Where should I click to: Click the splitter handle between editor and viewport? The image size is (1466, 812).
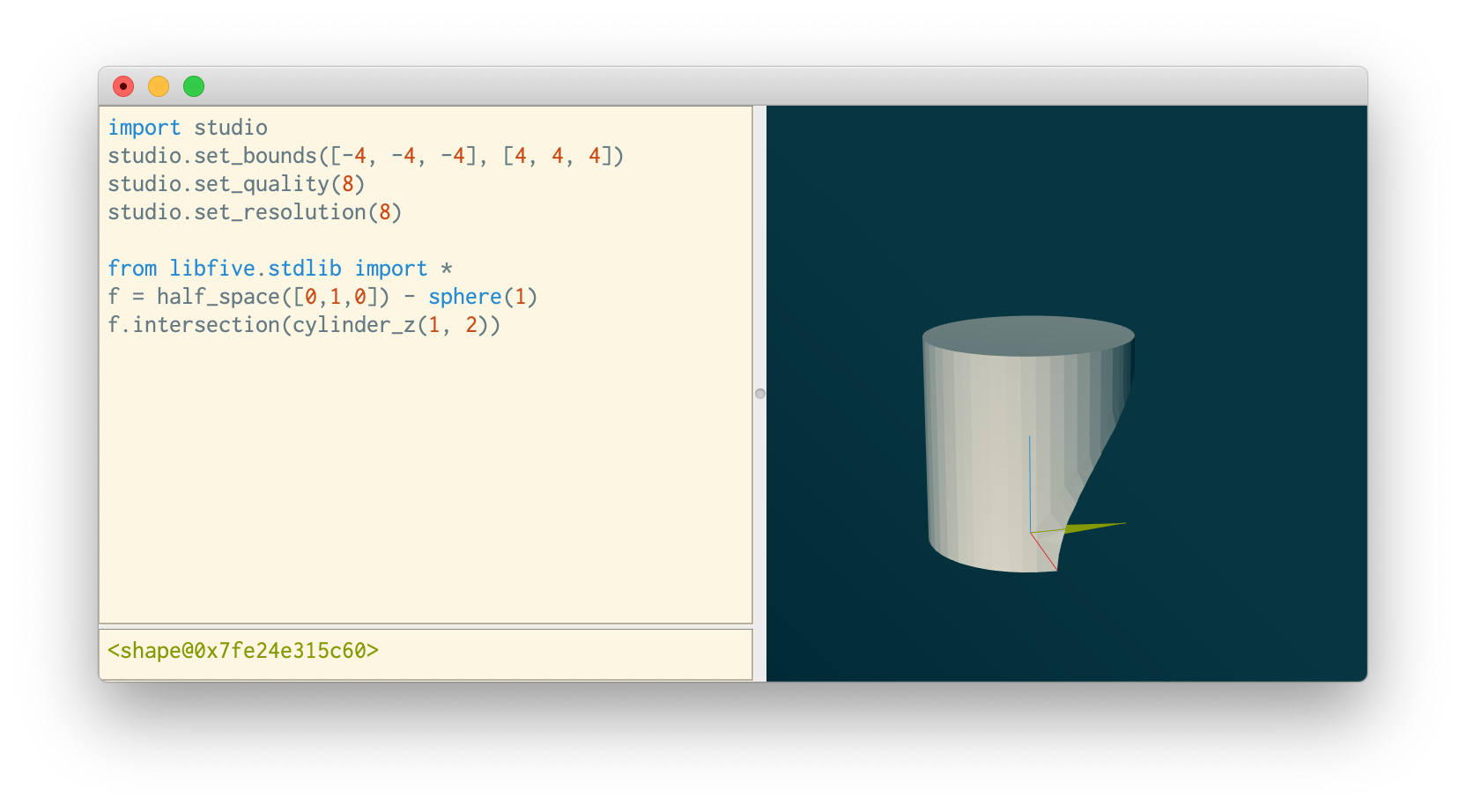759,394
